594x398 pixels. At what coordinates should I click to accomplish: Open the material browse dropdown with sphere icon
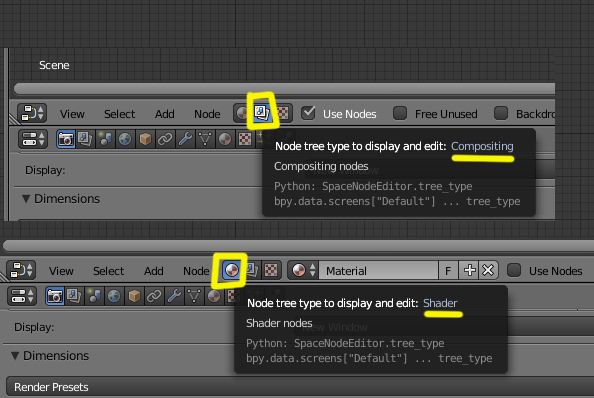pyautogui.click(x=303, y=270)
